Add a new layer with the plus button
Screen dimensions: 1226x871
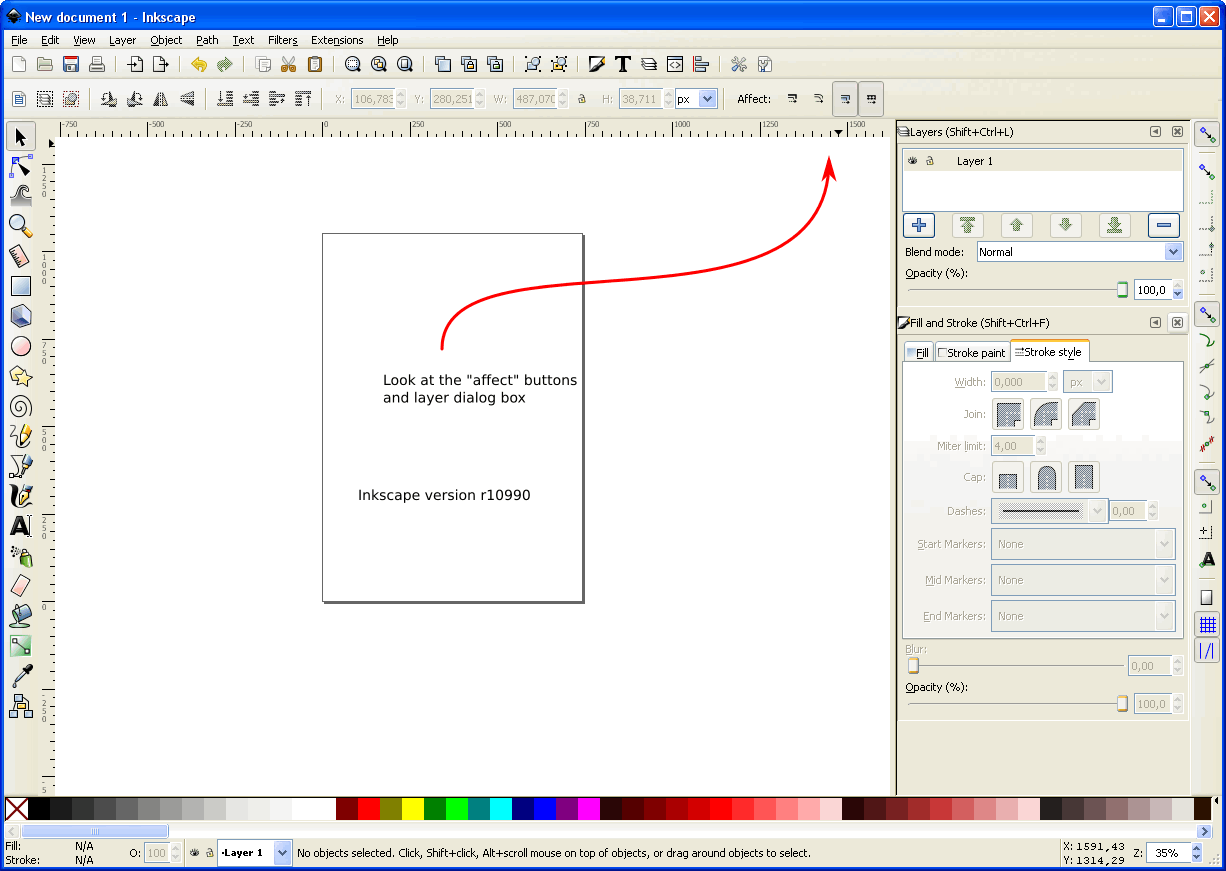point(918,225)
